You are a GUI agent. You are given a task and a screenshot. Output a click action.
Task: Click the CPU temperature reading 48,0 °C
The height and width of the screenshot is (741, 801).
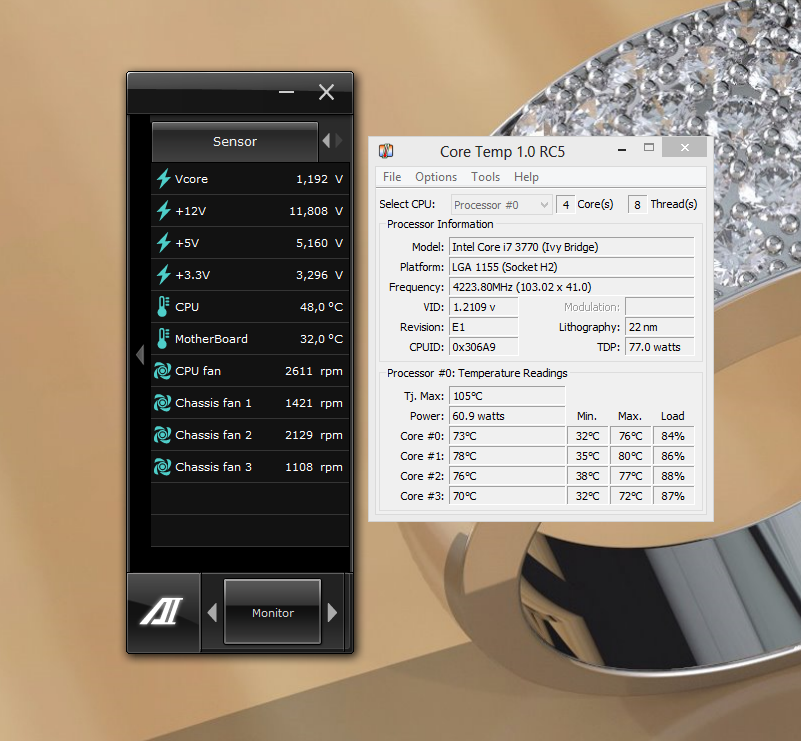[x=321, y=307]
